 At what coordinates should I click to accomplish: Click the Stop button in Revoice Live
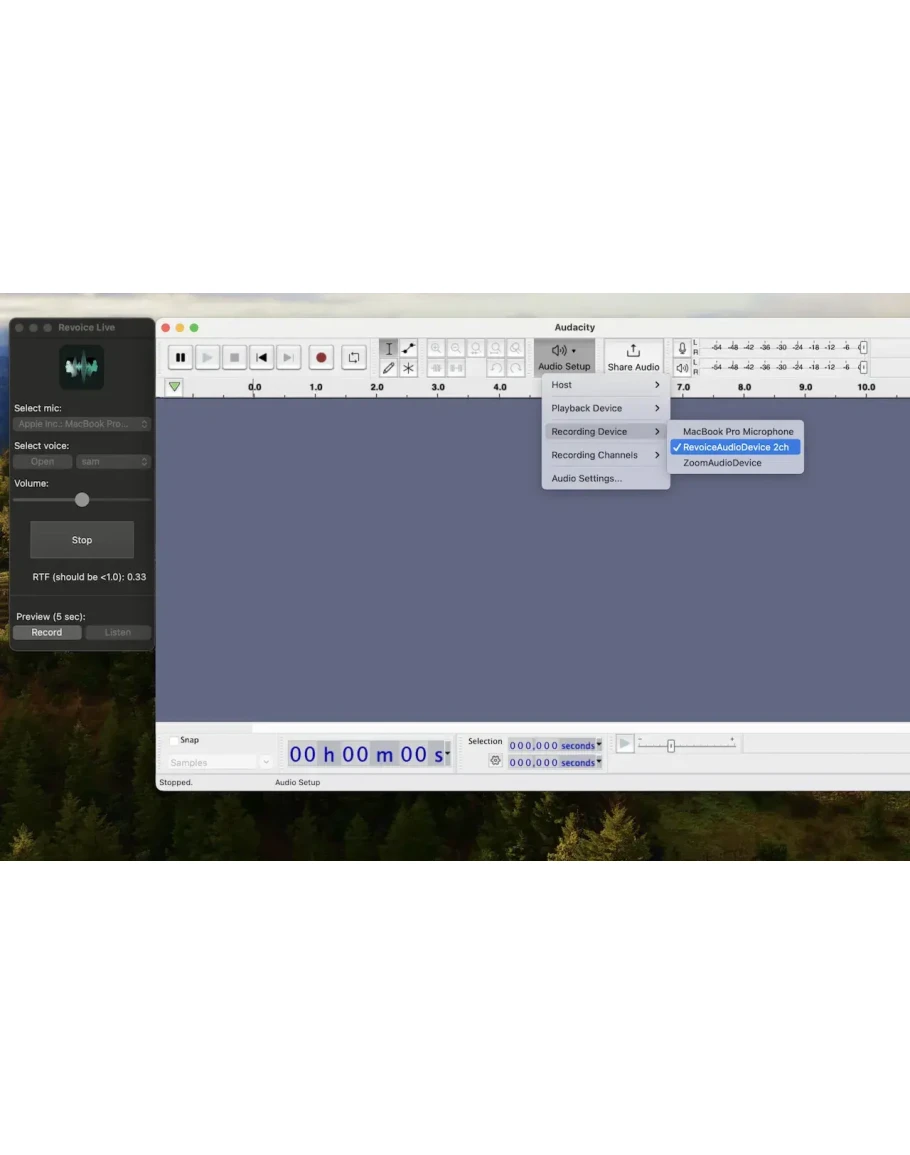tap(82, 540)
